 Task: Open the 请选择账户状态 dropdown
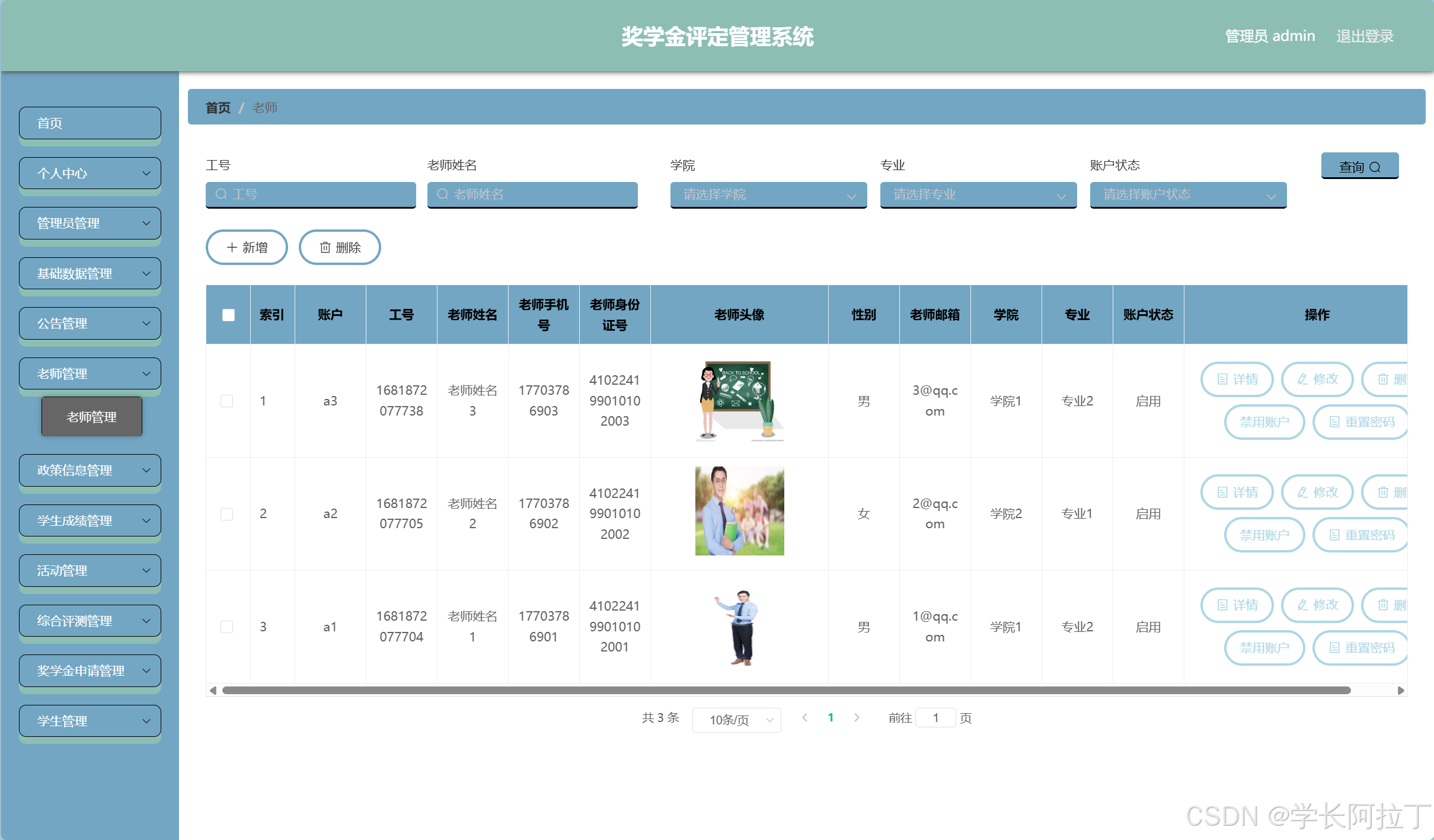pos(1188,194)
